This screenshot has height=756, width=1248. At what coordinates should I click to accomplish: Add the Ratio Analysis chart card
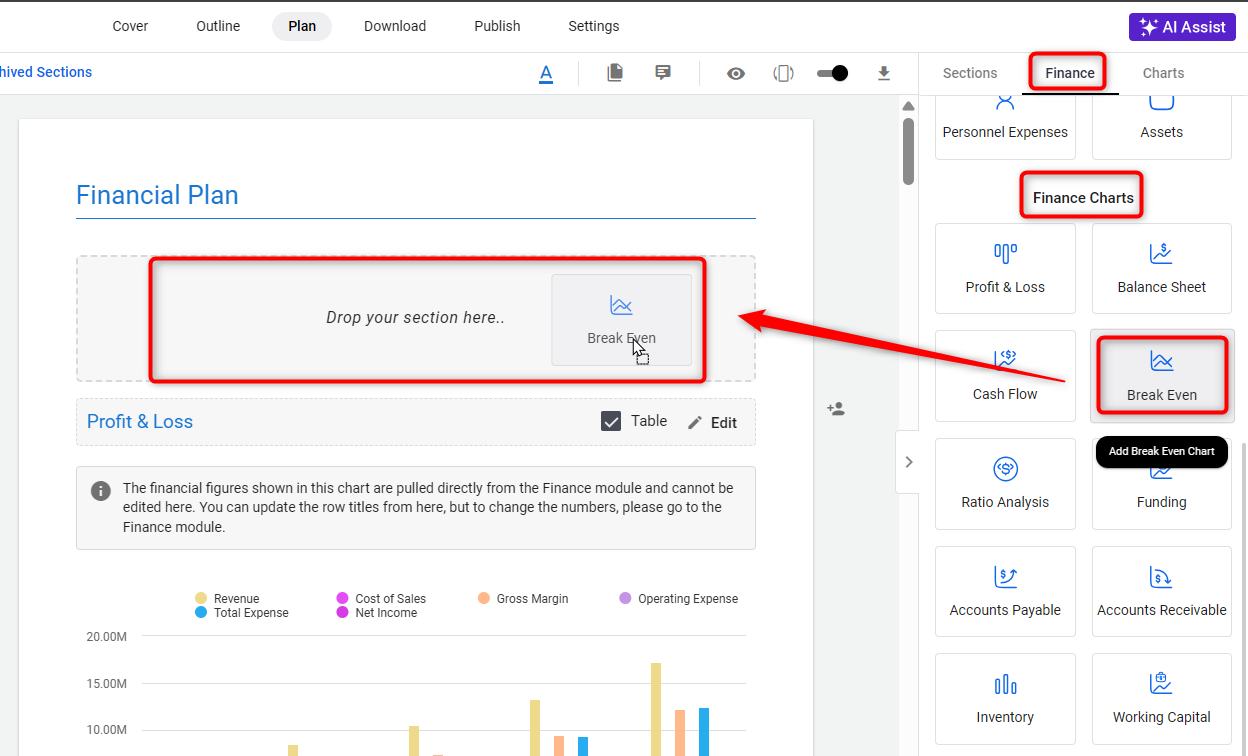pos(1005,484)
